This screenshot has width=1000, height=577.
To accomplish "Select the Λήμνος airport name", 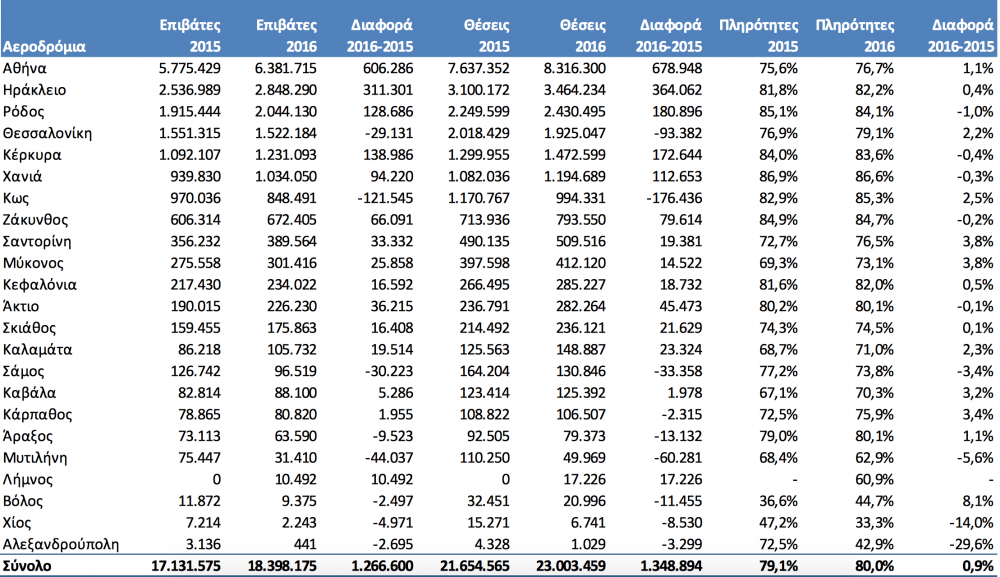I will (x=27, y=480).
